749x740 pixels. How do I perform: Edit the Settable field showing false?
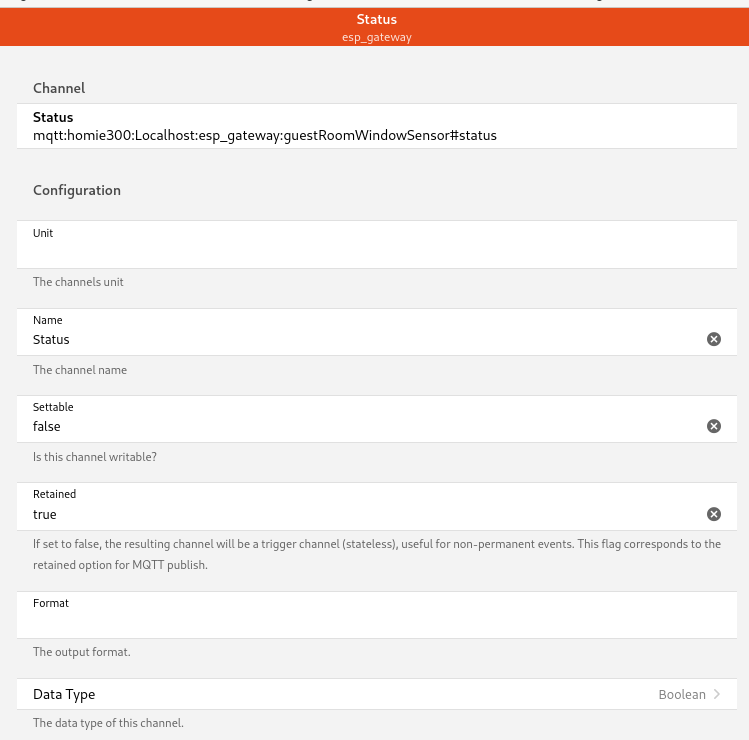tap(360, 426)
